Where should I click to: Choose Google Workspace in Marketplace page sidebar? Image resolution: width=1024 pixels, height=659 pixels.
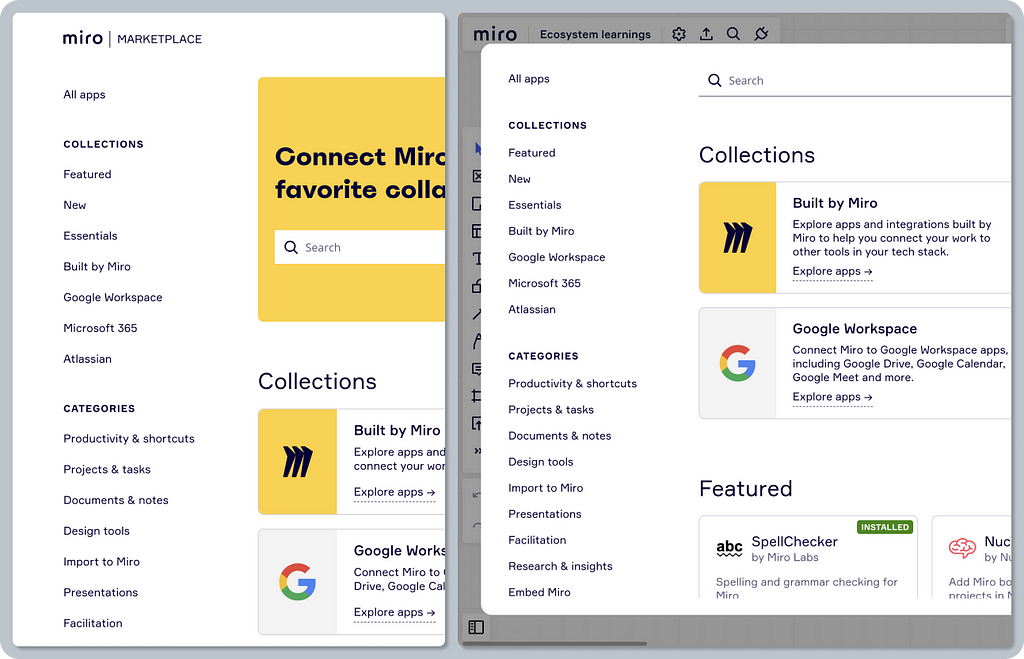pyautogui.click(x=113, y=297)
